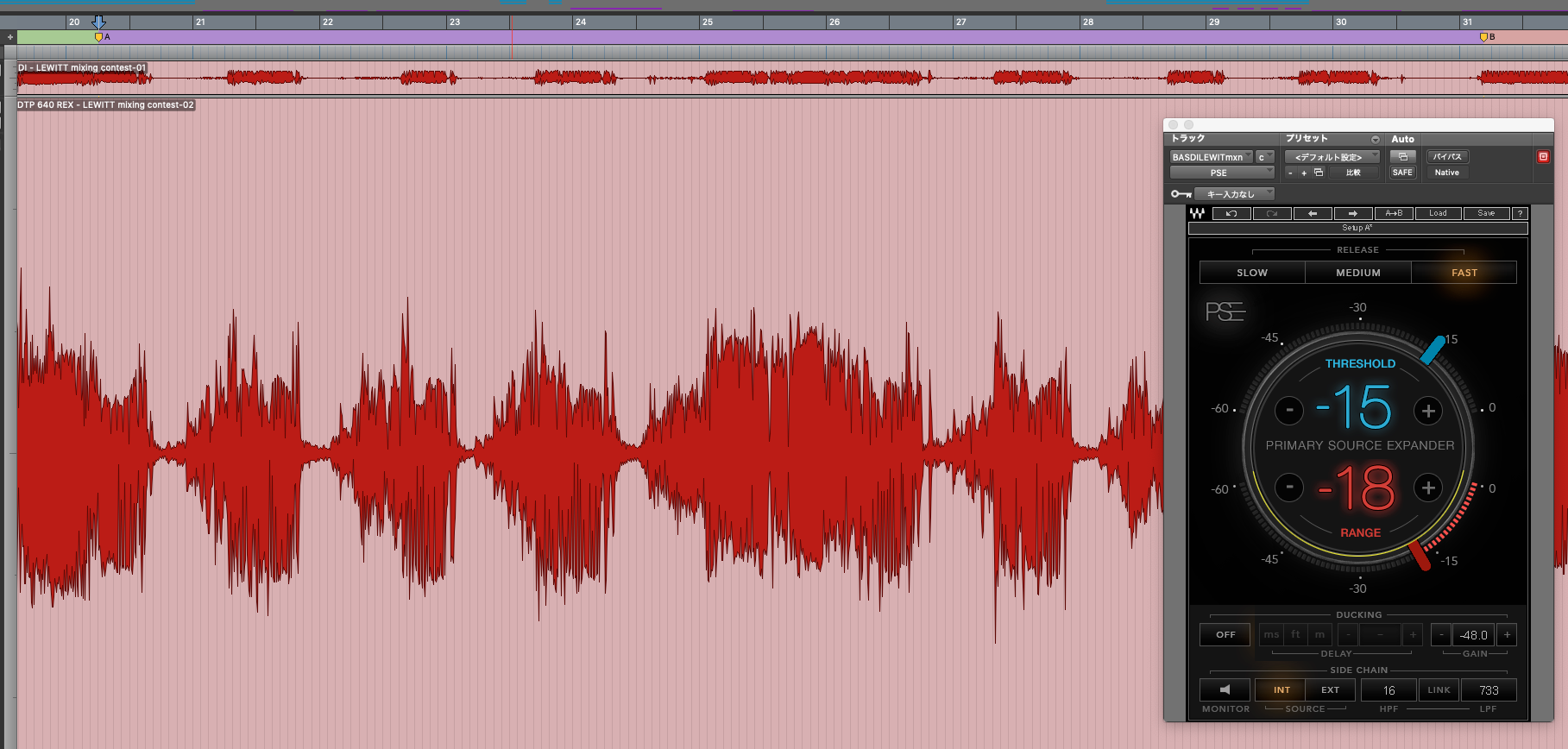The height and width of the screenshot is (749, 1568).
Task: Select EXT side chain source
Action: click(1331, 689)
